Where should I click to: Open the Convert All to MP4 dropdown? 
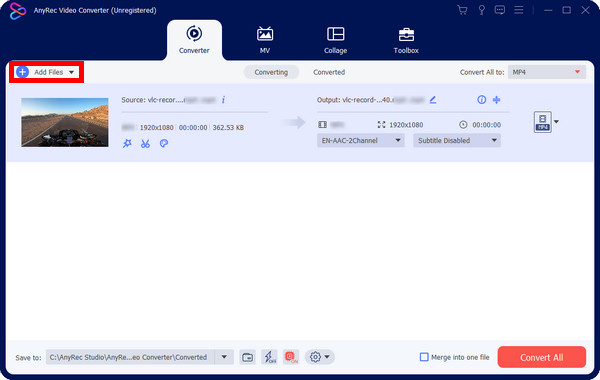[x=547, y=72]
